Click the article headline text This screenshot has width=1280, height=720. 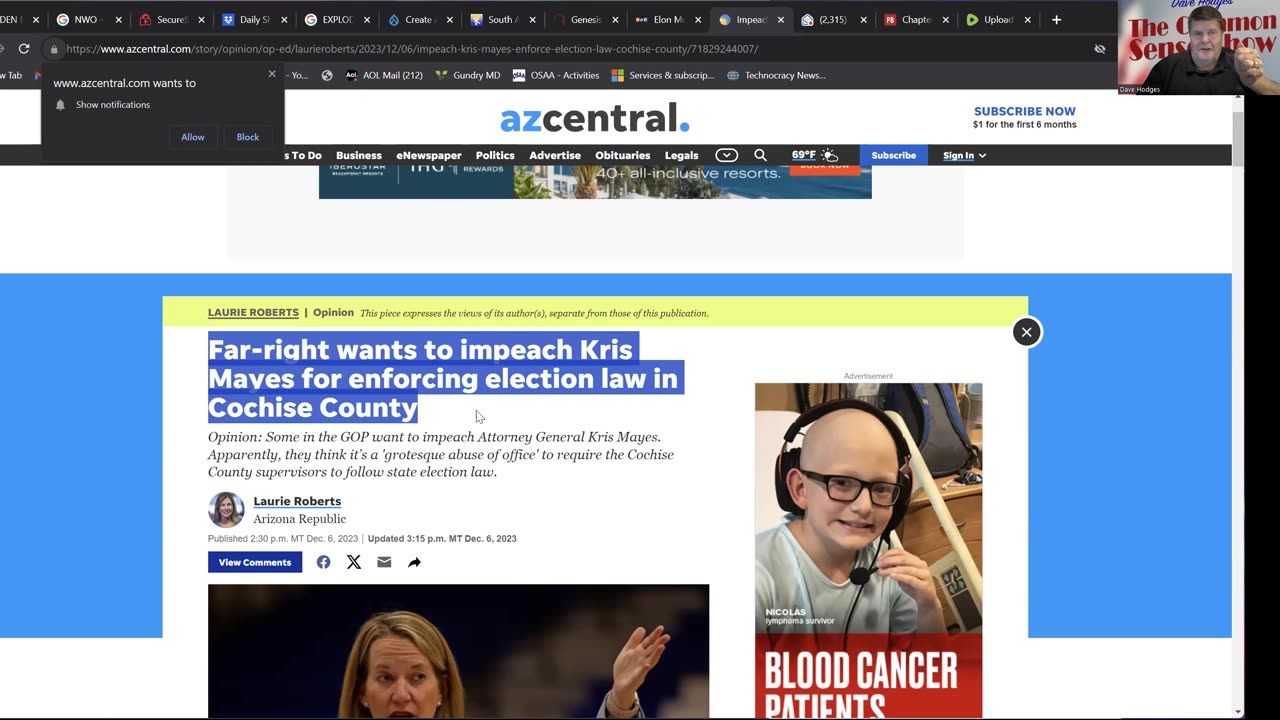[x=445, y=378]
